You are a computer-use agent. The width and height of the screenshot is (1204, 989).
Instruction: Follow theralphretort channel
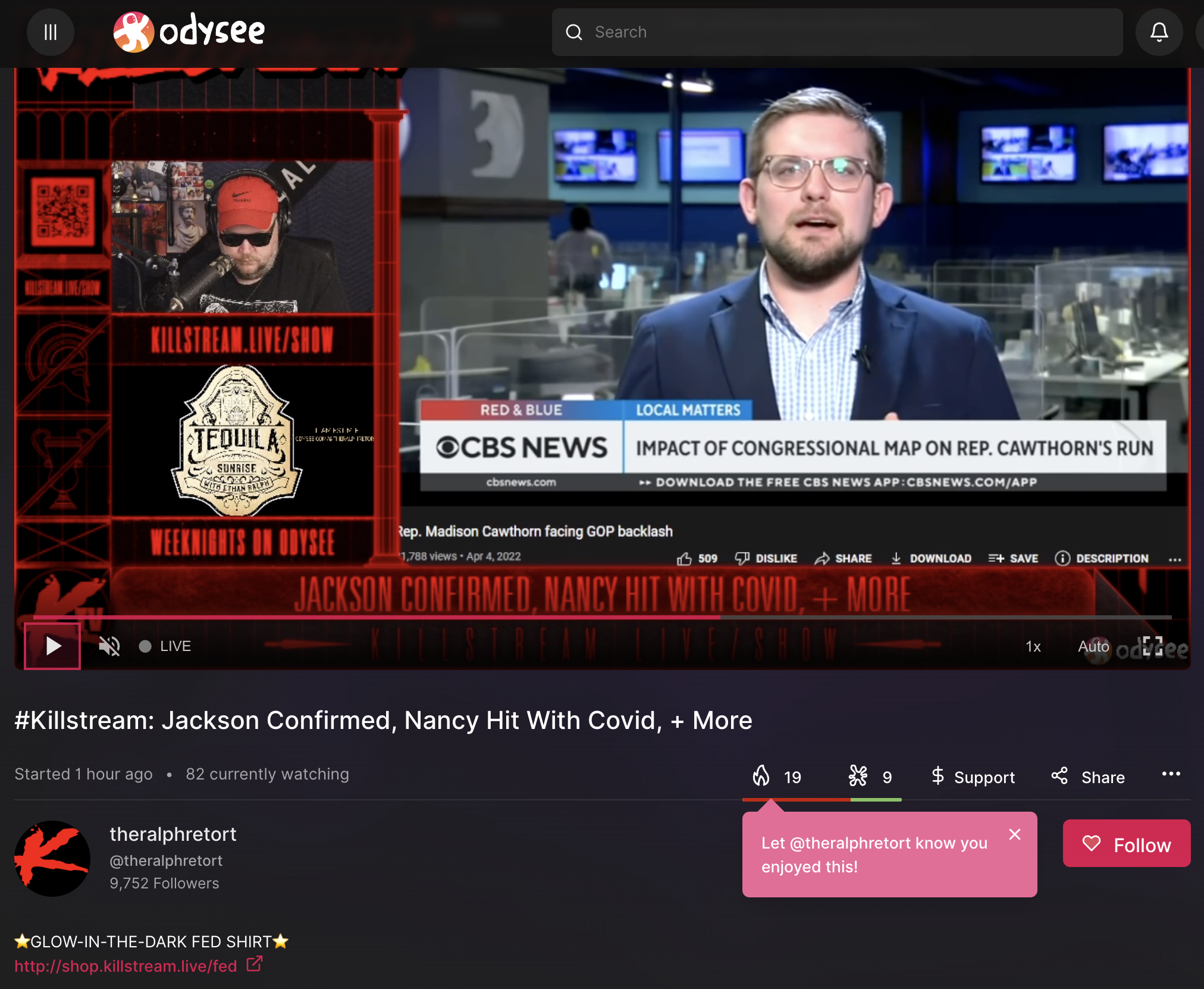(x=1127, y=844)
